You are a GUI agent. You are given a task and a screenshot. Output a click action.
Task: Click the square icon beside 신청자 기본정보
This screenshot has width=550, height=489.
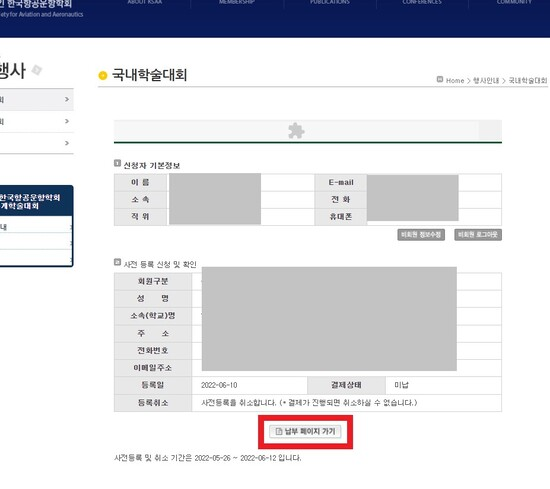[118, 163]
